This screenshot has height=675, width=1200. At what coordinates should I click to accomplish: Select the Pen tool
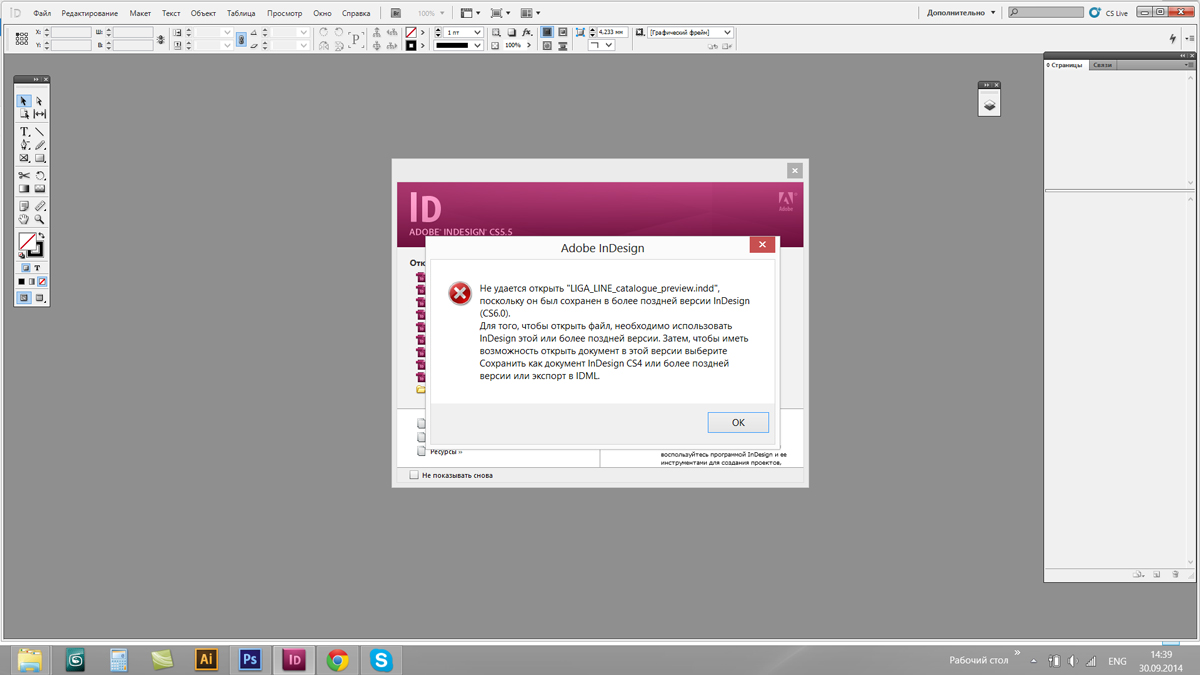tap(24, 145)
